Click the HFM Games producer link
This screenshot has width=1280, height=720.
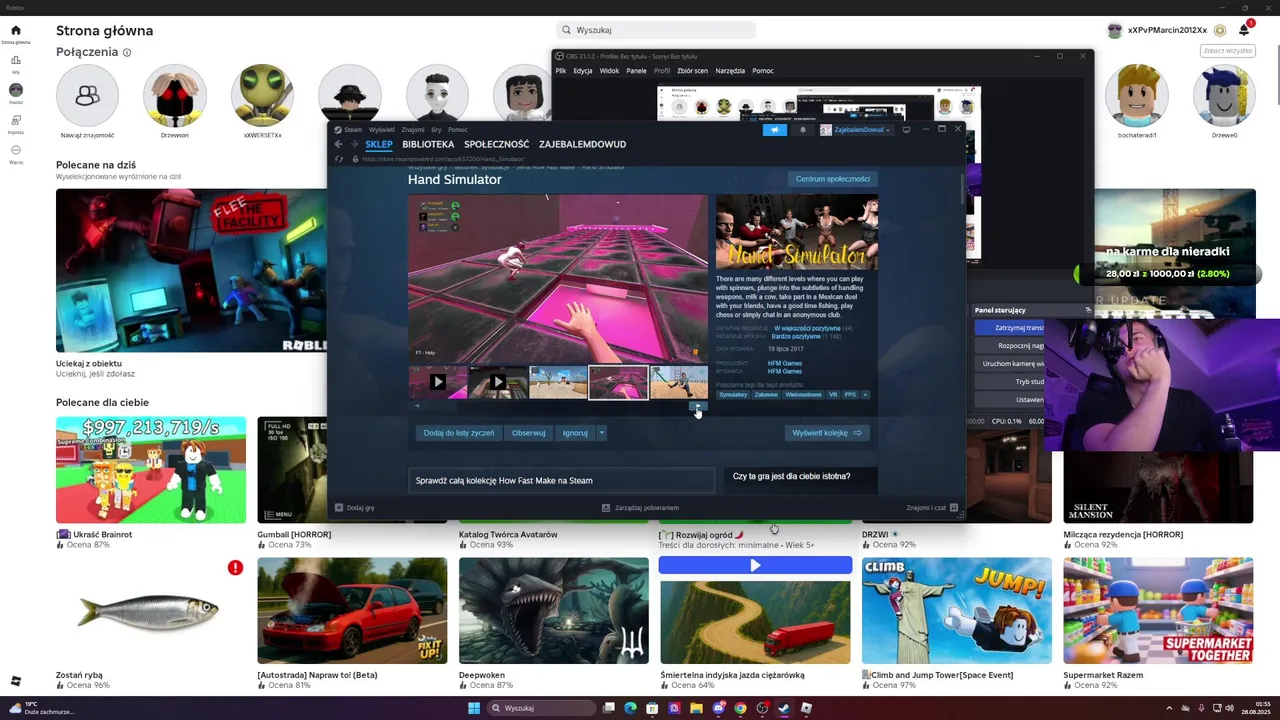click(785, 363)
